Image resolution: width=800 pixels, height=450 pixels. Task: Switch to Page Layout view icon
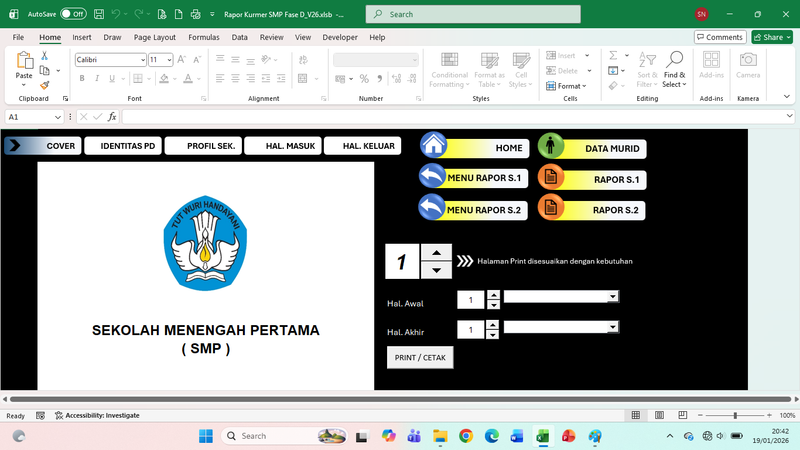tap(659, 415)
